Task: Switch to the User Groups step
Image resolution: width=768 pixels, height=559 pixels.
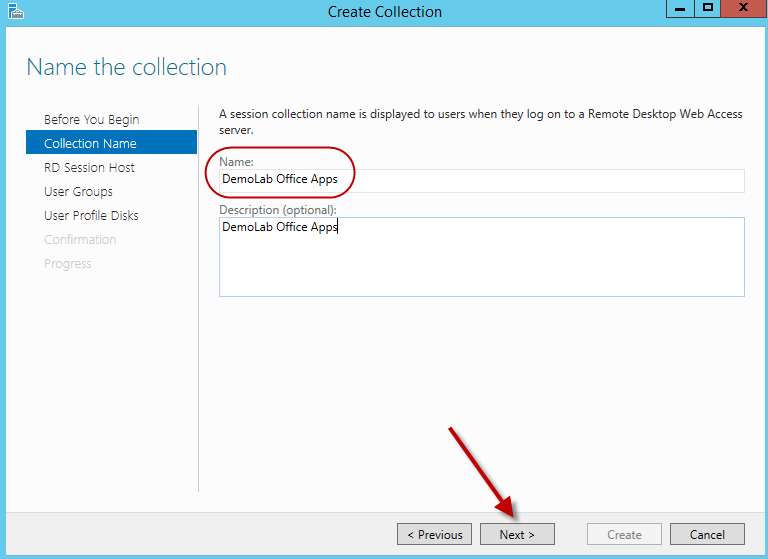Action: pos(78,192)
